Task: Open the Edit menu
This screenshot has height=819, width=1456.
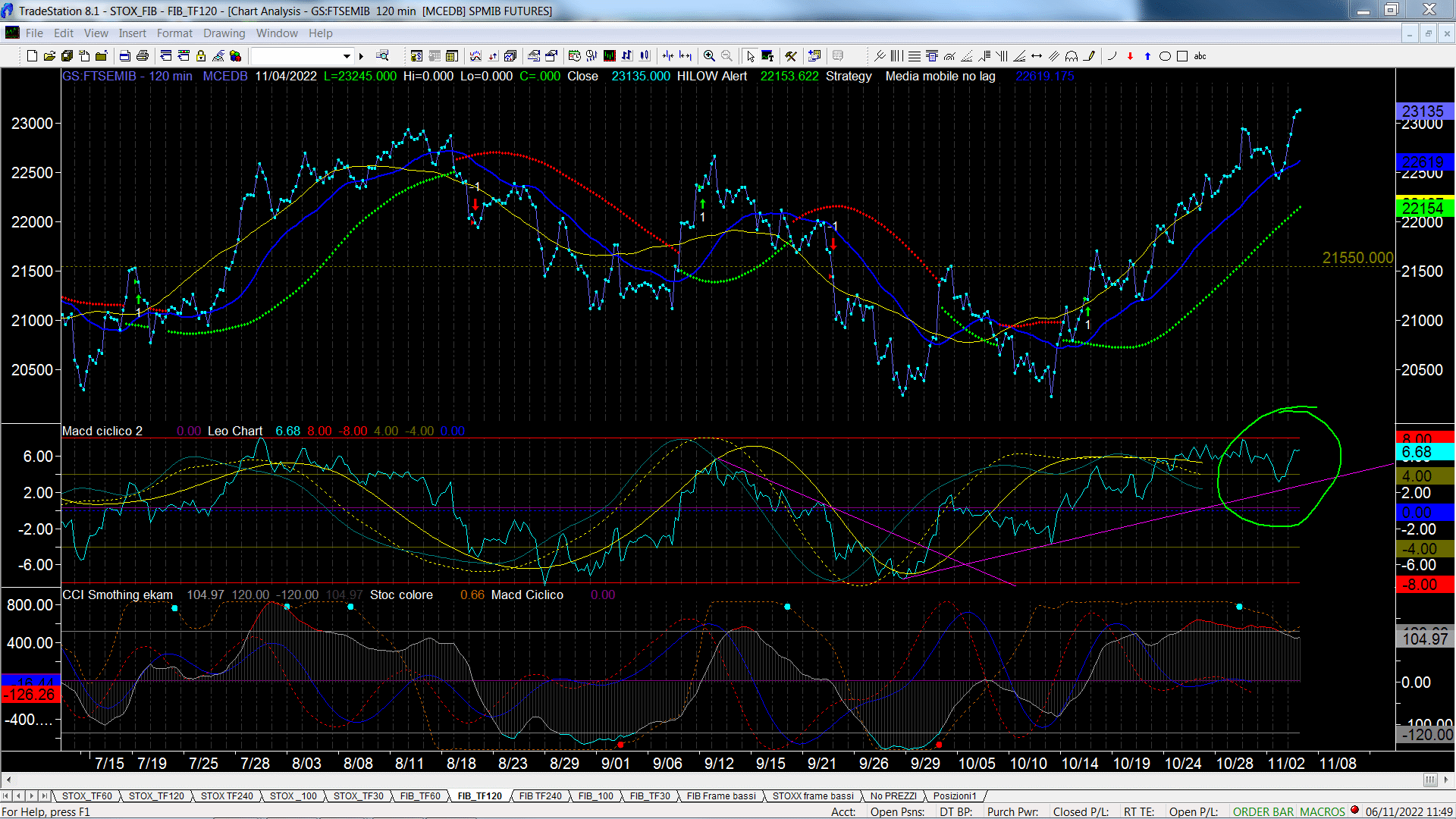Action: point(64,33)
